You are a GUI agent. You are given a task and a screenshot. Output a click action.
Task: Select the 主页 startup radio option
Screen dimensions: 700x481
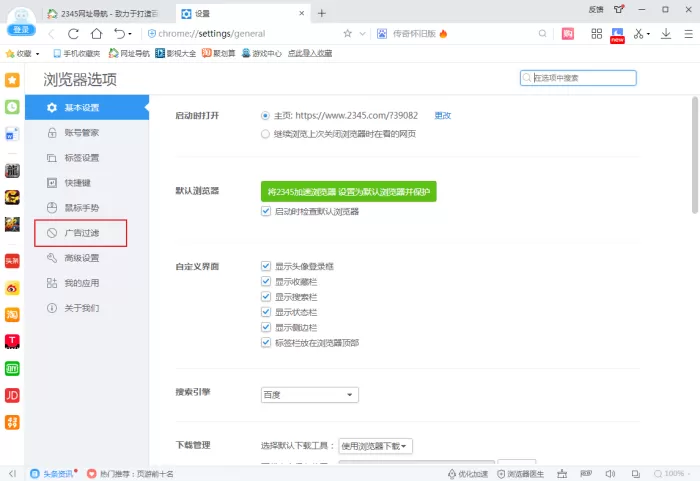(265, 116)
